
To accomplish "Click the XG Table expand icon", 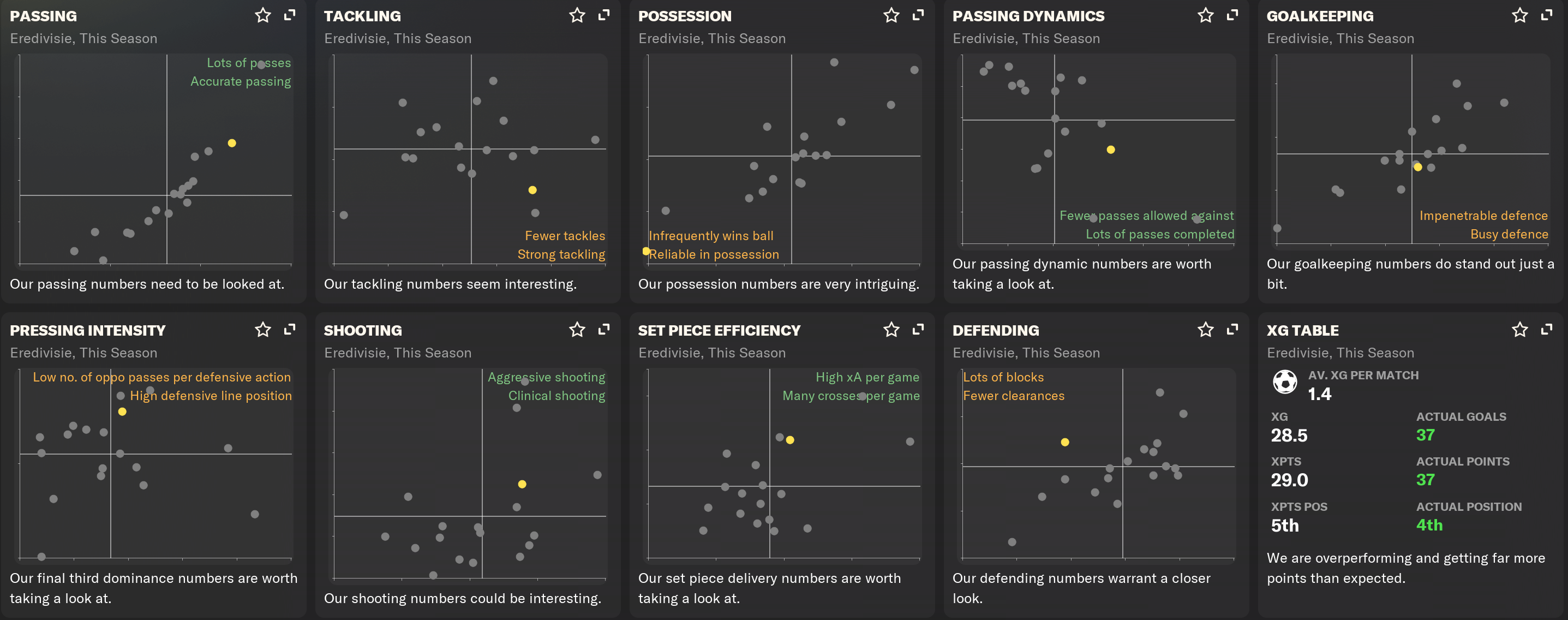I will tap(1546, 330).
